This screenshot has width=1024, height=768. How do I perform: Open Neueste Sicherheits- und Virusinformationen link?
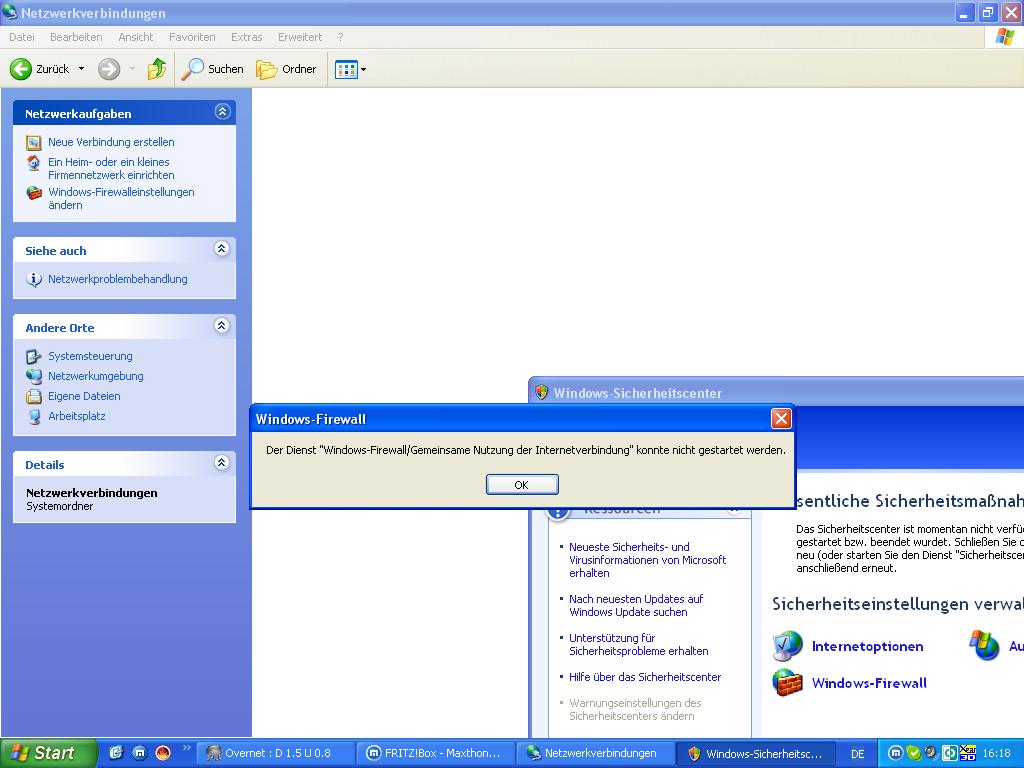[x=647, y=560]
